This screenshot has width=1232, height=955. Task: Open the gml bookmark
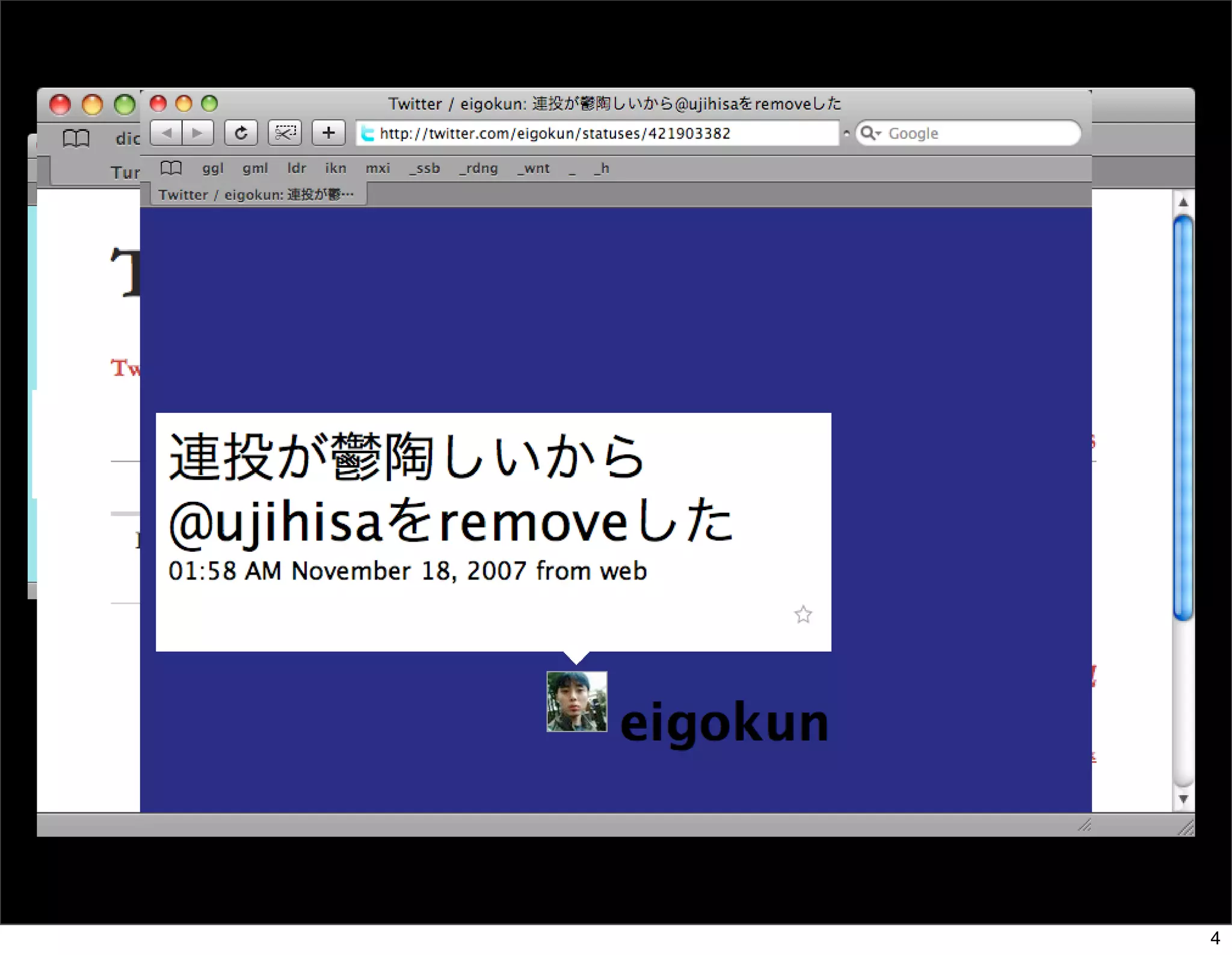point(255,168)
